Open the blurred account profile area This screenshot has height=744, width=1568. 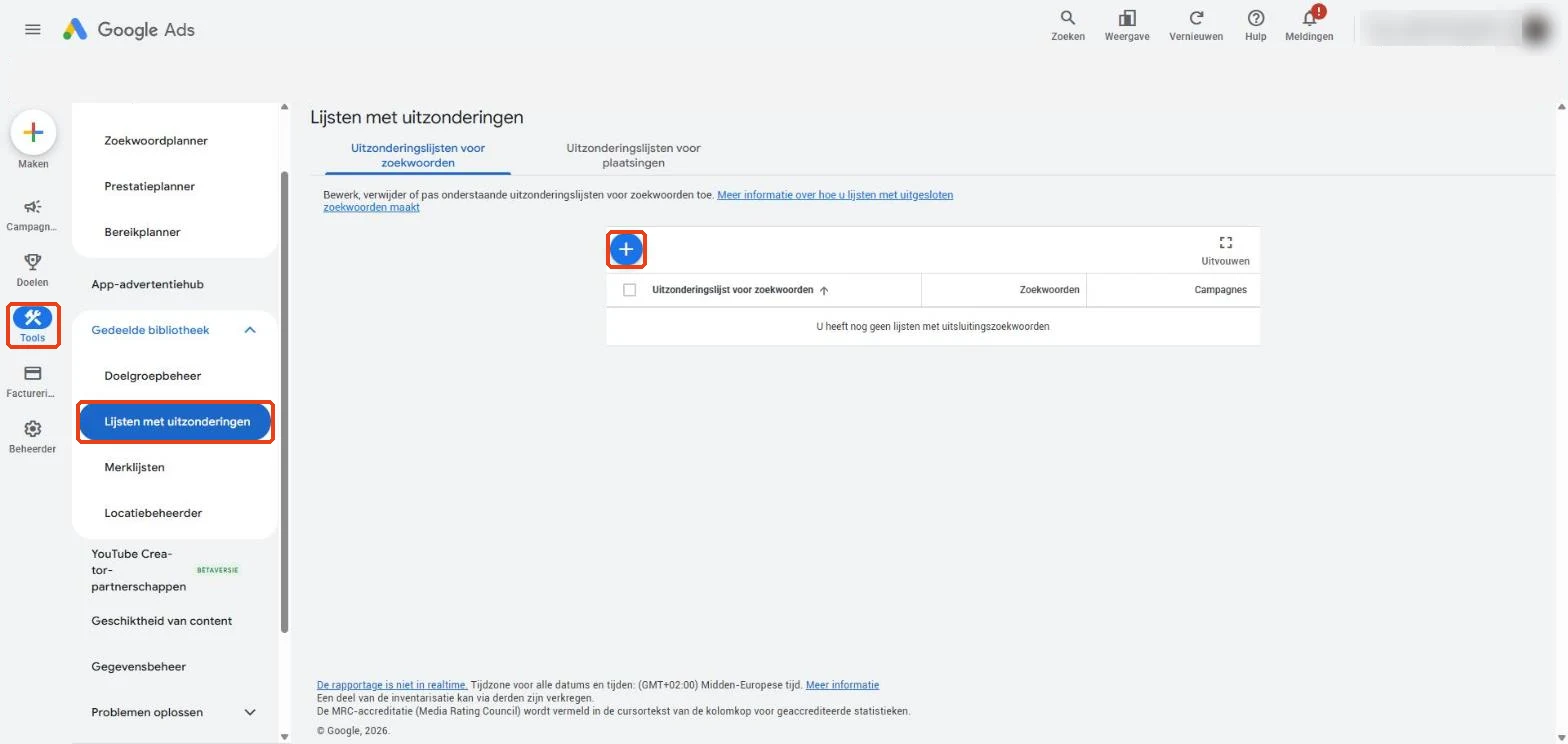pos(1456,29)
